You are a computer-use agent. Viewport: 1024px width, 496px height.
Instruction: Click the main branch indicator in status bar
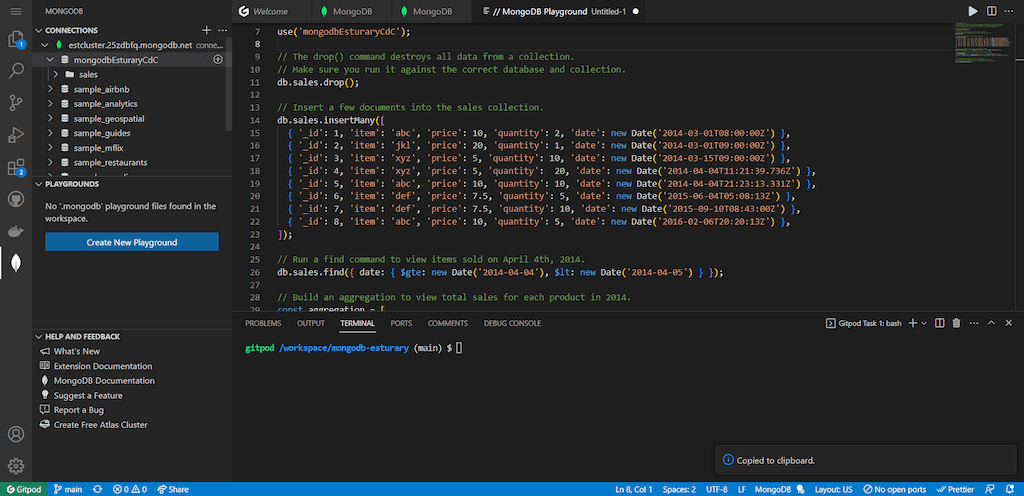pos(68,489)
